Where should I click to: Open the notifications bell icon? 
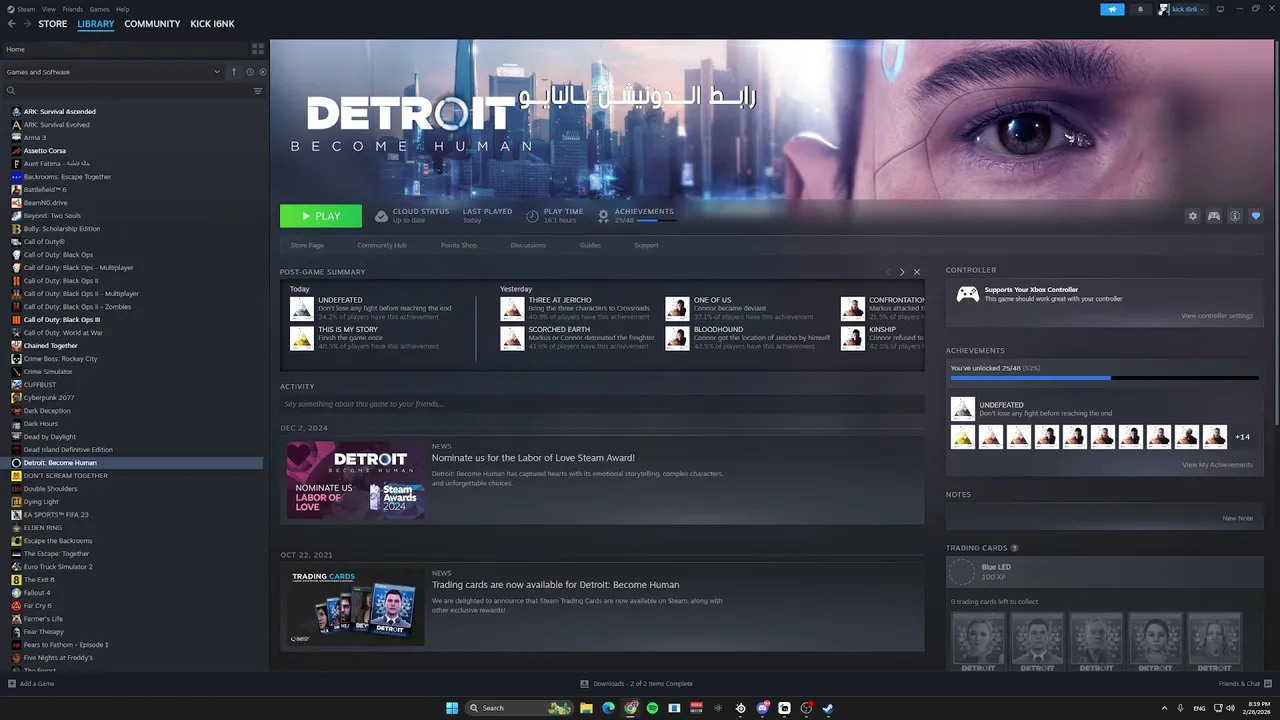[x=1140, y=9]
